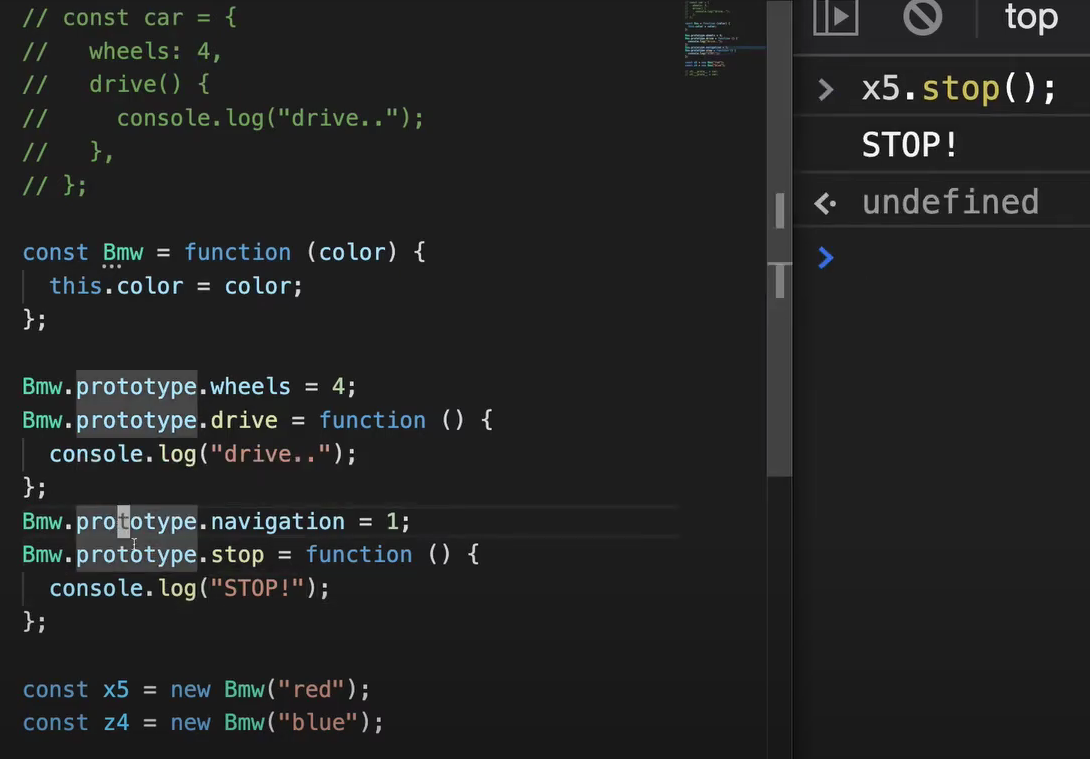The image size is (1090, 759).
Task: Select the 'STOP!' console output
Action: [910, 145]
